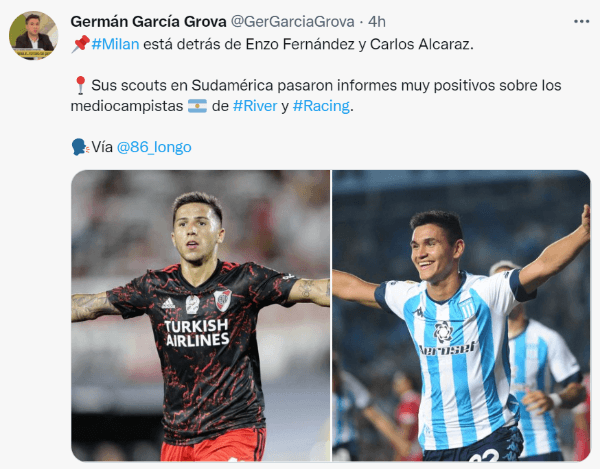
Task: Click the word mediocampistas in the tweet
Action: [127, 106]
